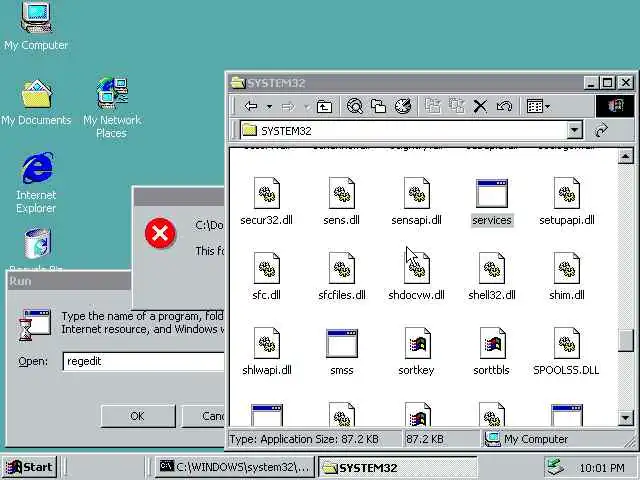
Task: Click the Cancel button in Run dialog
Action: pos(203,416)
